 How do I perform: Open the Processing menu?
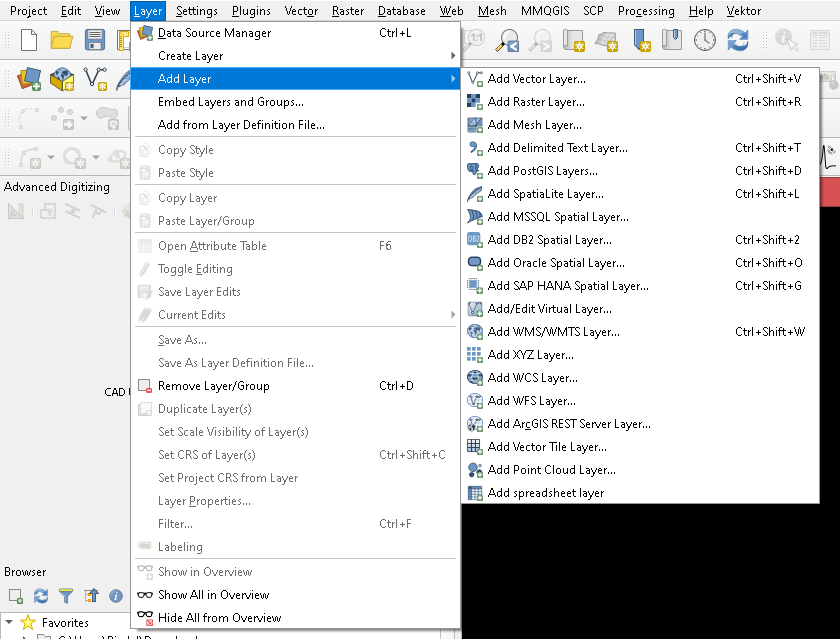(x=646, y=11)
